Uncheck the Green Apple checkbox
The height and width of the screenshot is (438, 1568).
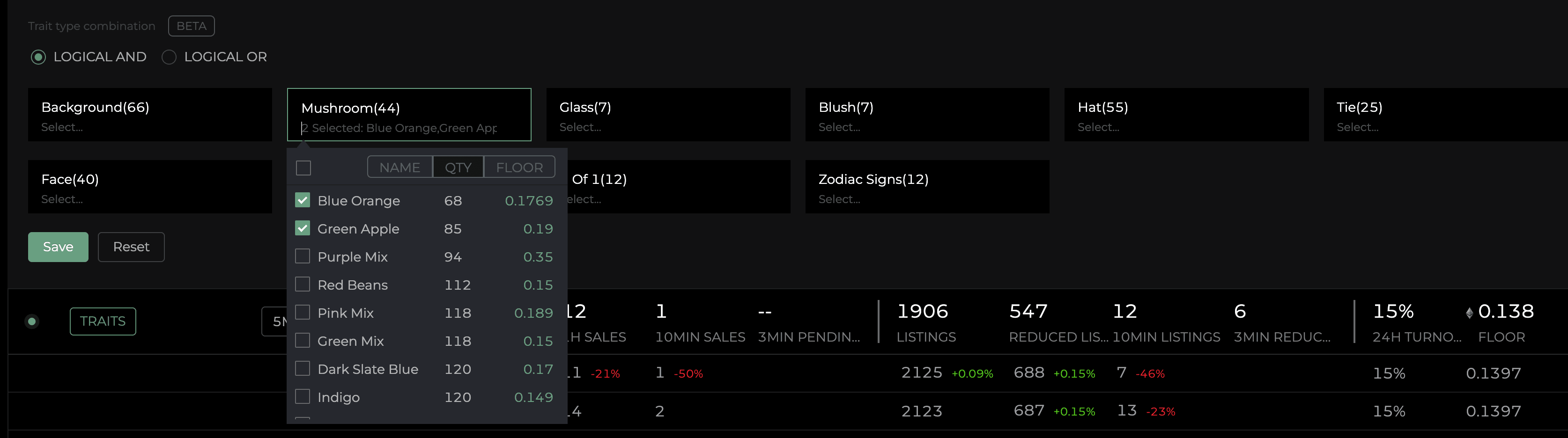(x=303, y=228)
